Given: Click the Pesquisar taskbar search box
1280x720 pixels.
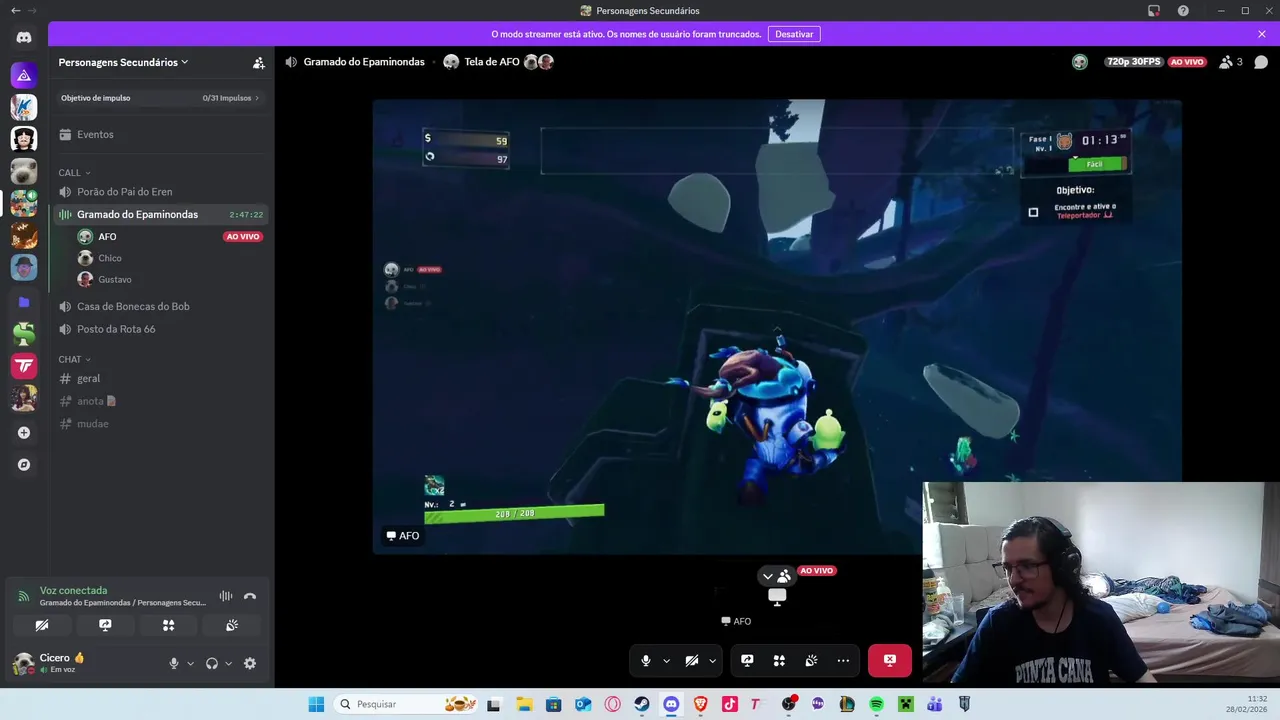Looking at the screenshot, I should 406,704.
